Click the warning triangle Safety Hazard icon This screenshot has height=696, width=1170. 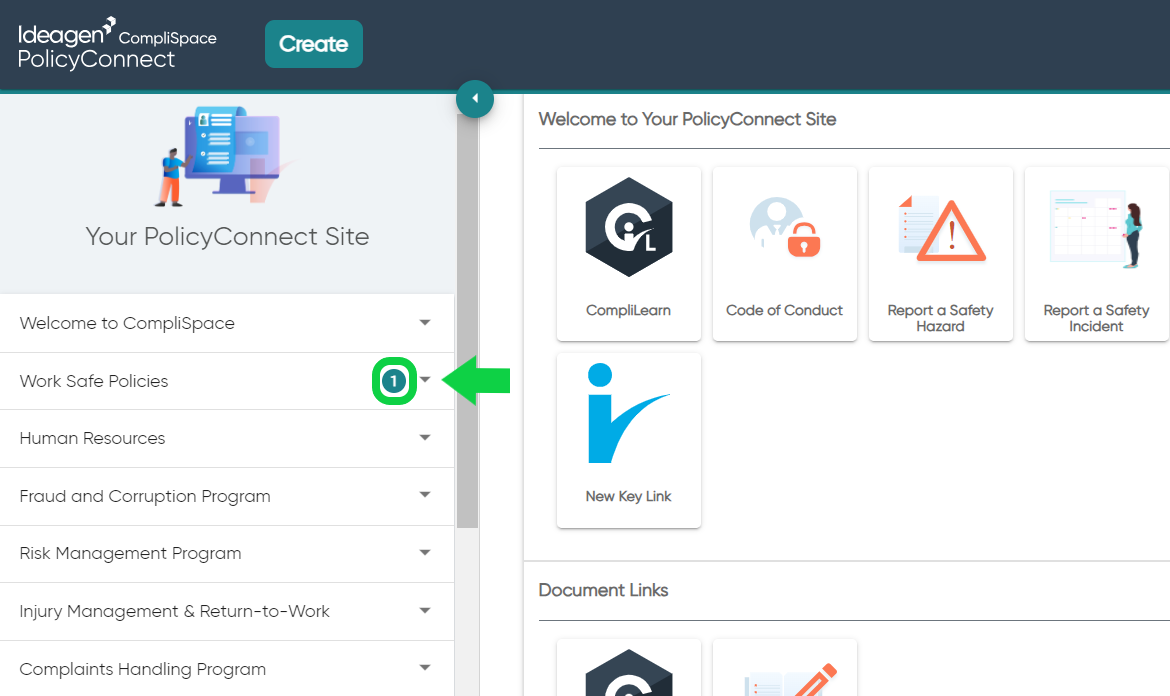coord(942,229)
